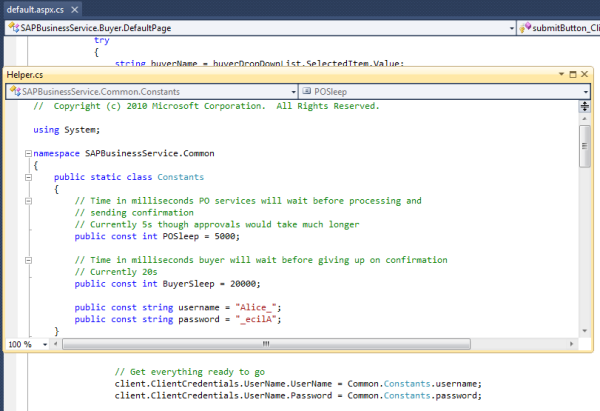Click the vertical scrollbar down arrow in Helper.cs
Viewport: 600px width, 411px height.
[x=584, y=331]
